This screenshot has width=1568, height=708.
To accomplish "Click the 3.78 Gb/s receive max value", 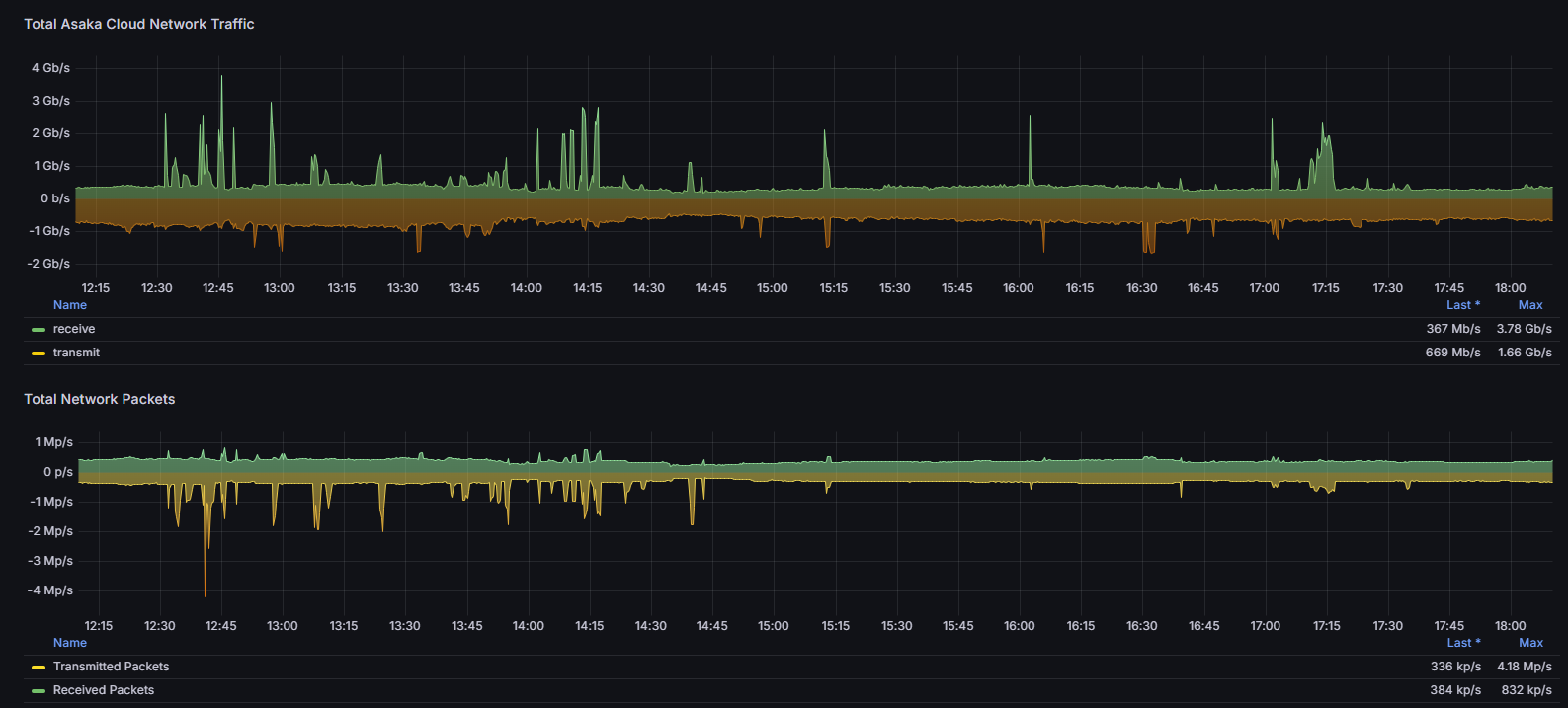I will coord(1524,329).
